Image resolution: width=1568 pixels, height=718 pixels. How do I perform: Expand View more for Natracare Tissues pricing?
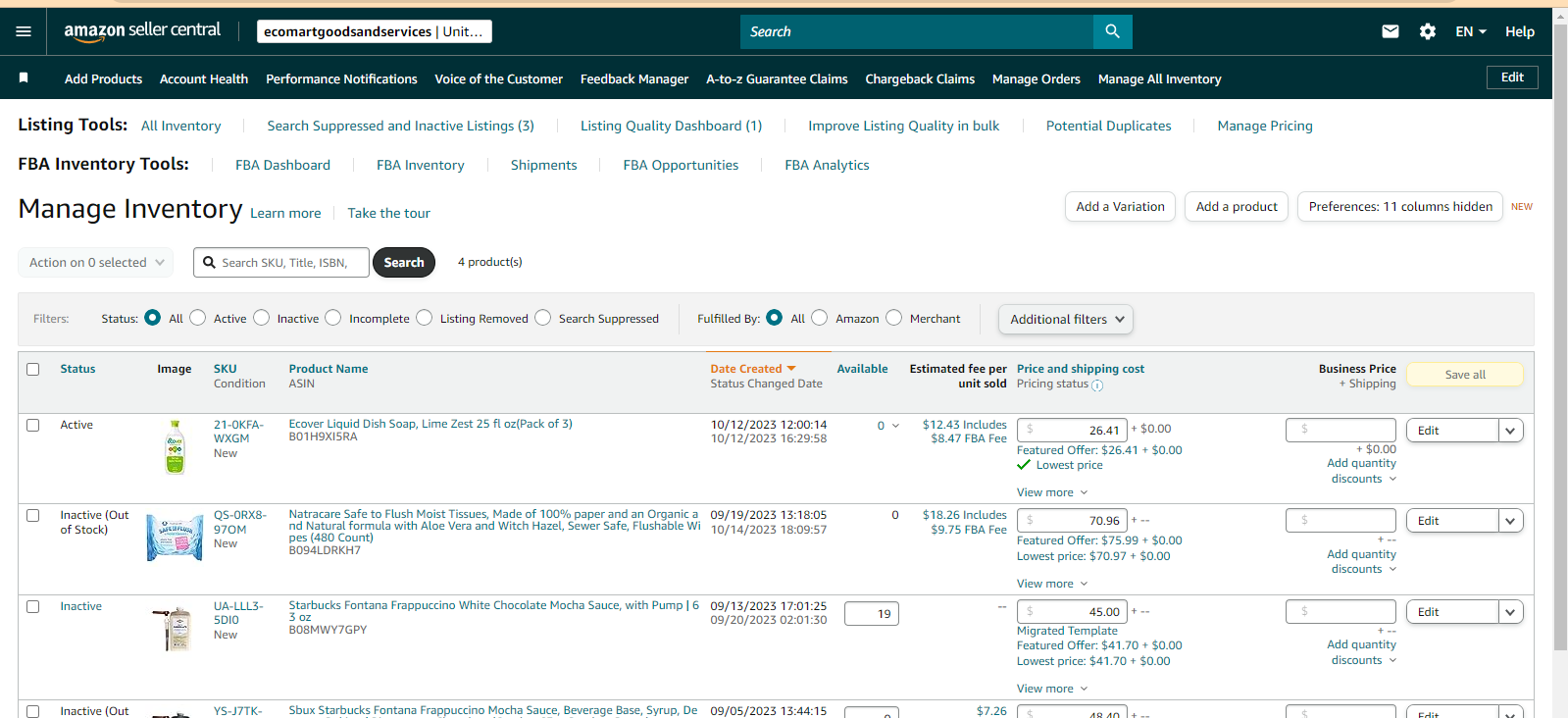click(x=1052, y=584)
